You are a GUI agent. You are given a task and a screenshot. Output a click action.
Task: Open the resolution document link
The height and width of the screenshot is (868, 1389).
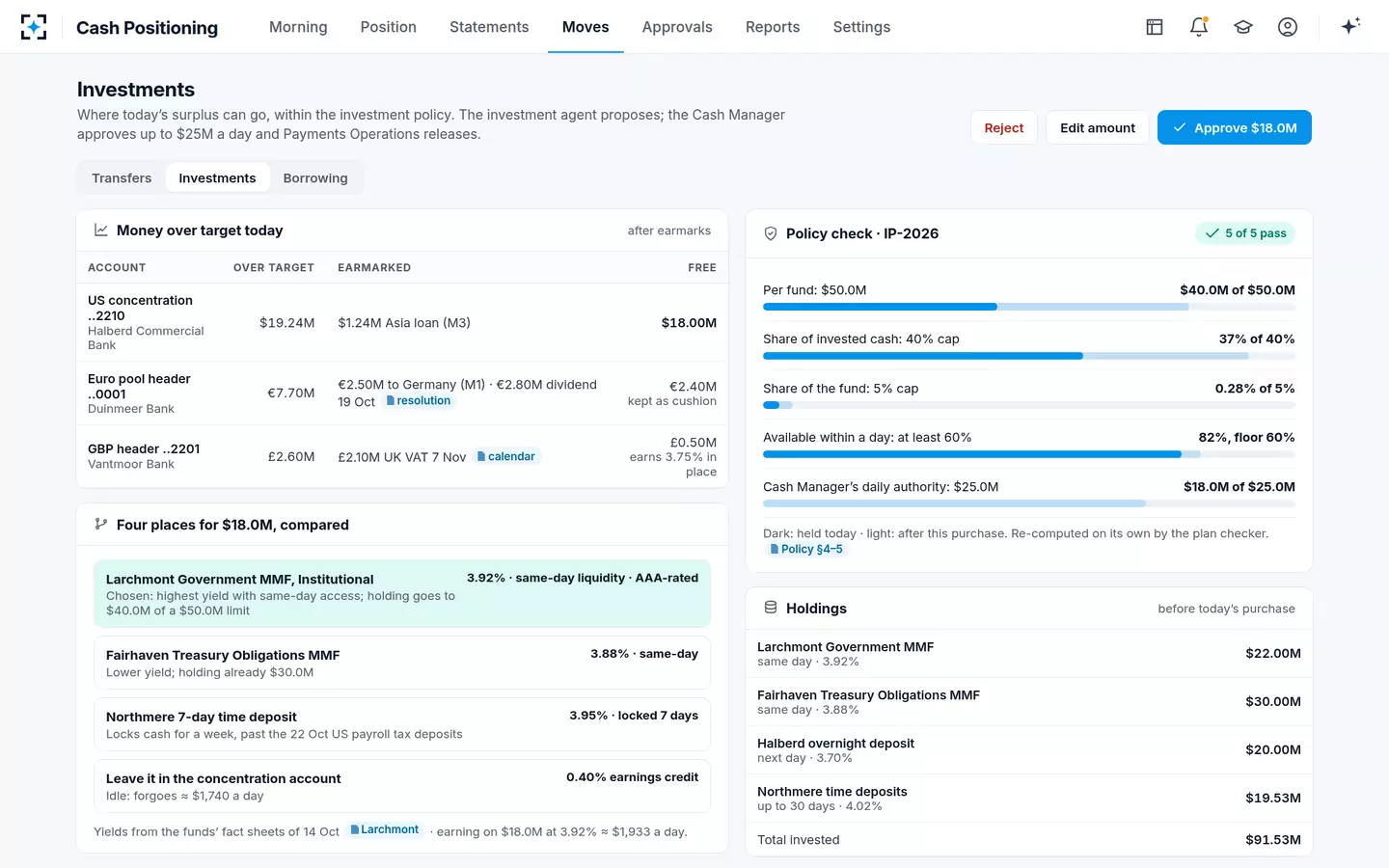tap(419, 401)
